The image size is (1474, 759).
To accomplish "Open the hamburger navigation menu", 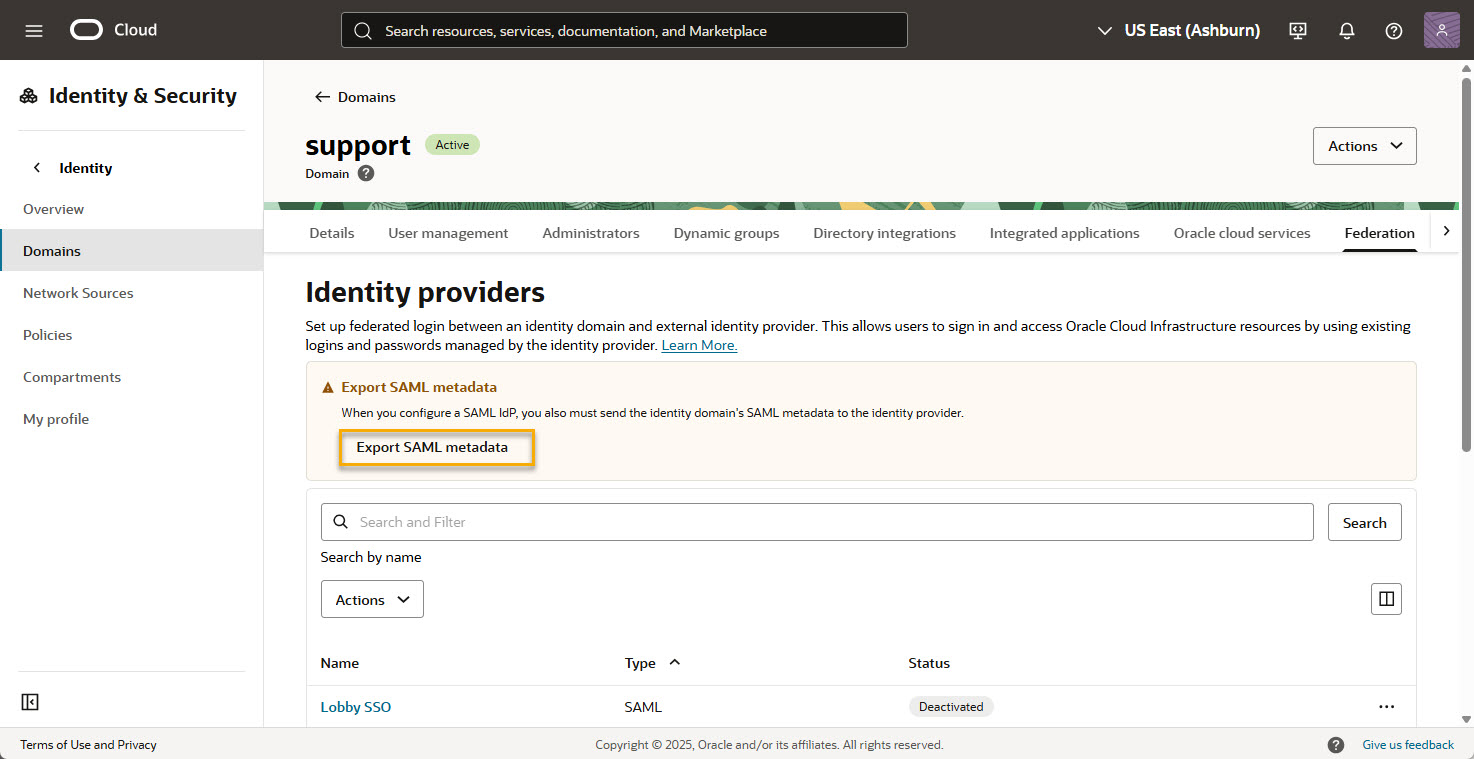I will click(x=34, y=30).
